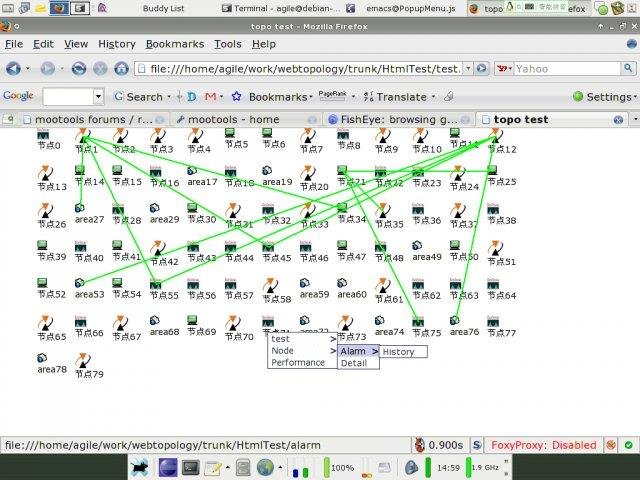Open Buddy List from the taskbar
This screenshot has width=640, height=480.
163,8
